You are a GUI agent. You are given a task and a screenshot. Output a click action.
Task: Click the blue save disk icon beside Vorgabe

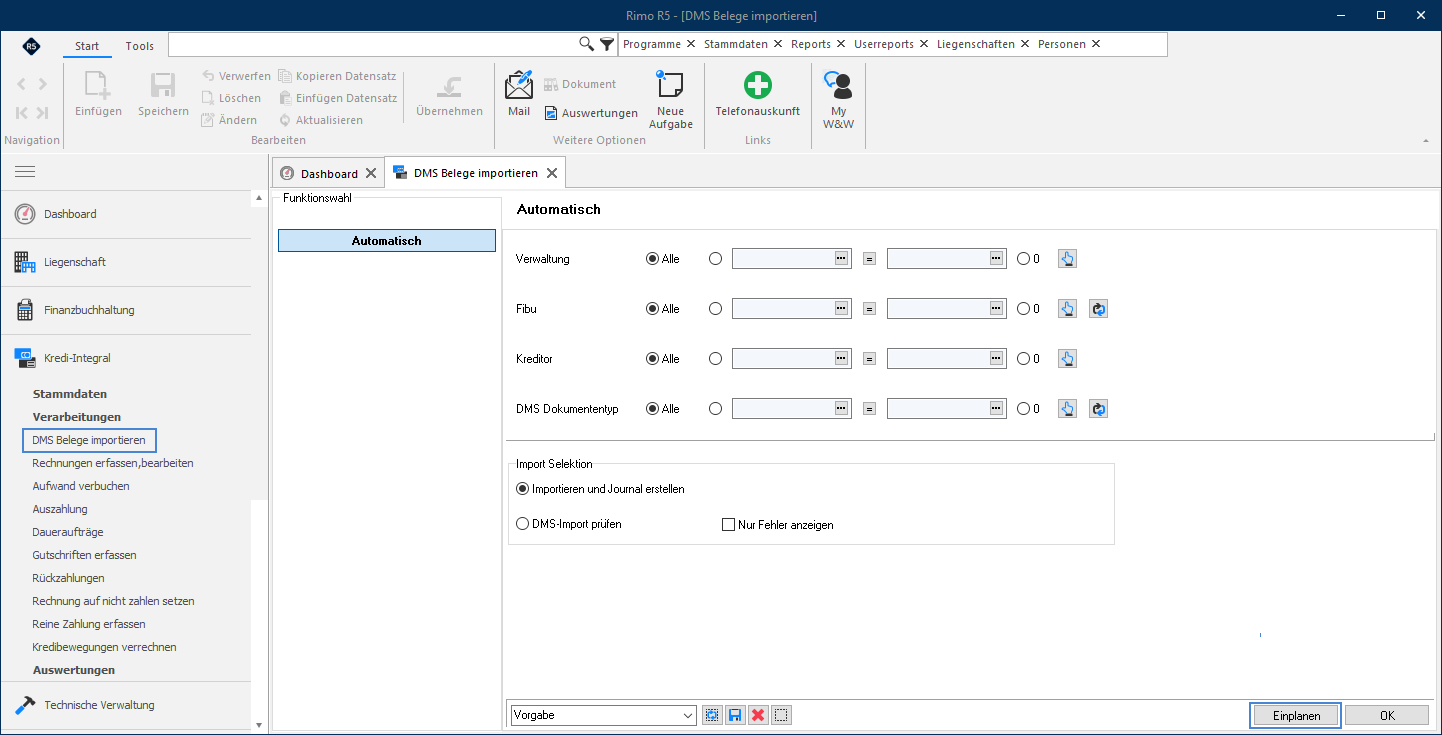pyautogui.click(x=735, y=715)
